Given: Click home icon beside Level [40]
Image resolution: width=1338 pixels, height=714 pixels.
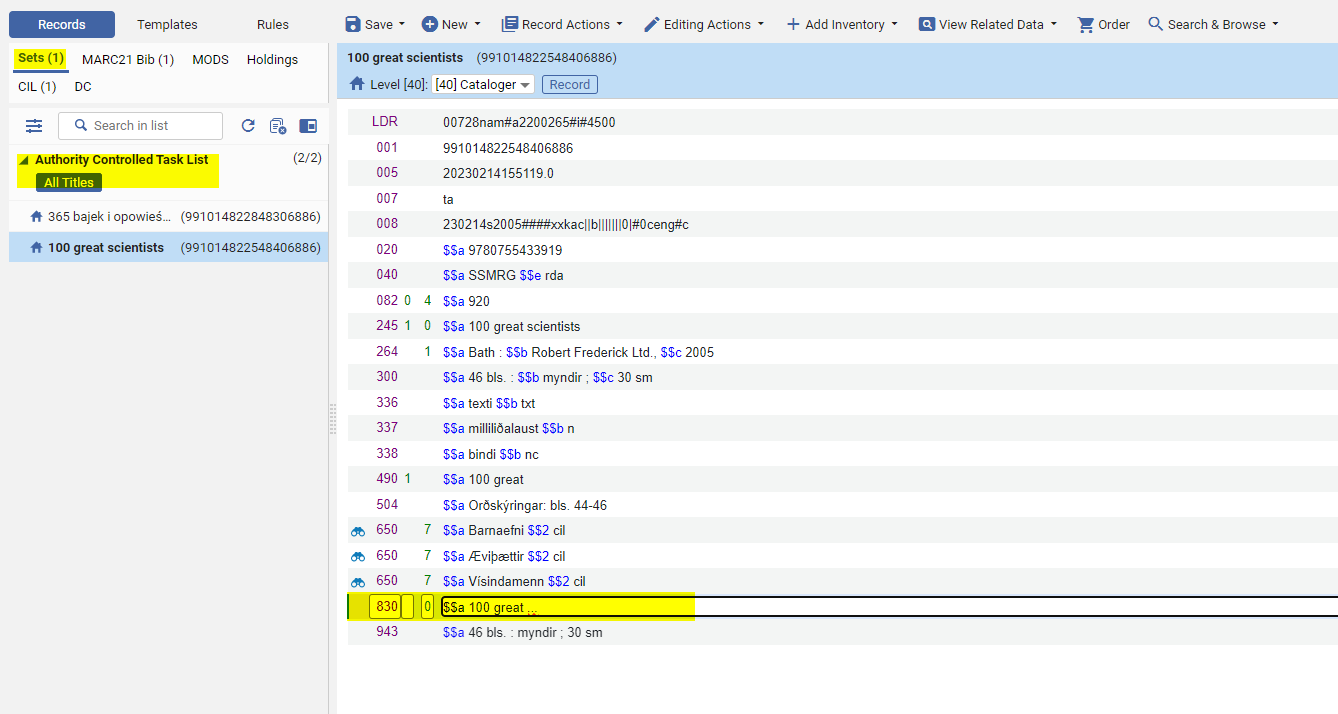Looking at the screenshot, I should coord(357,84).
